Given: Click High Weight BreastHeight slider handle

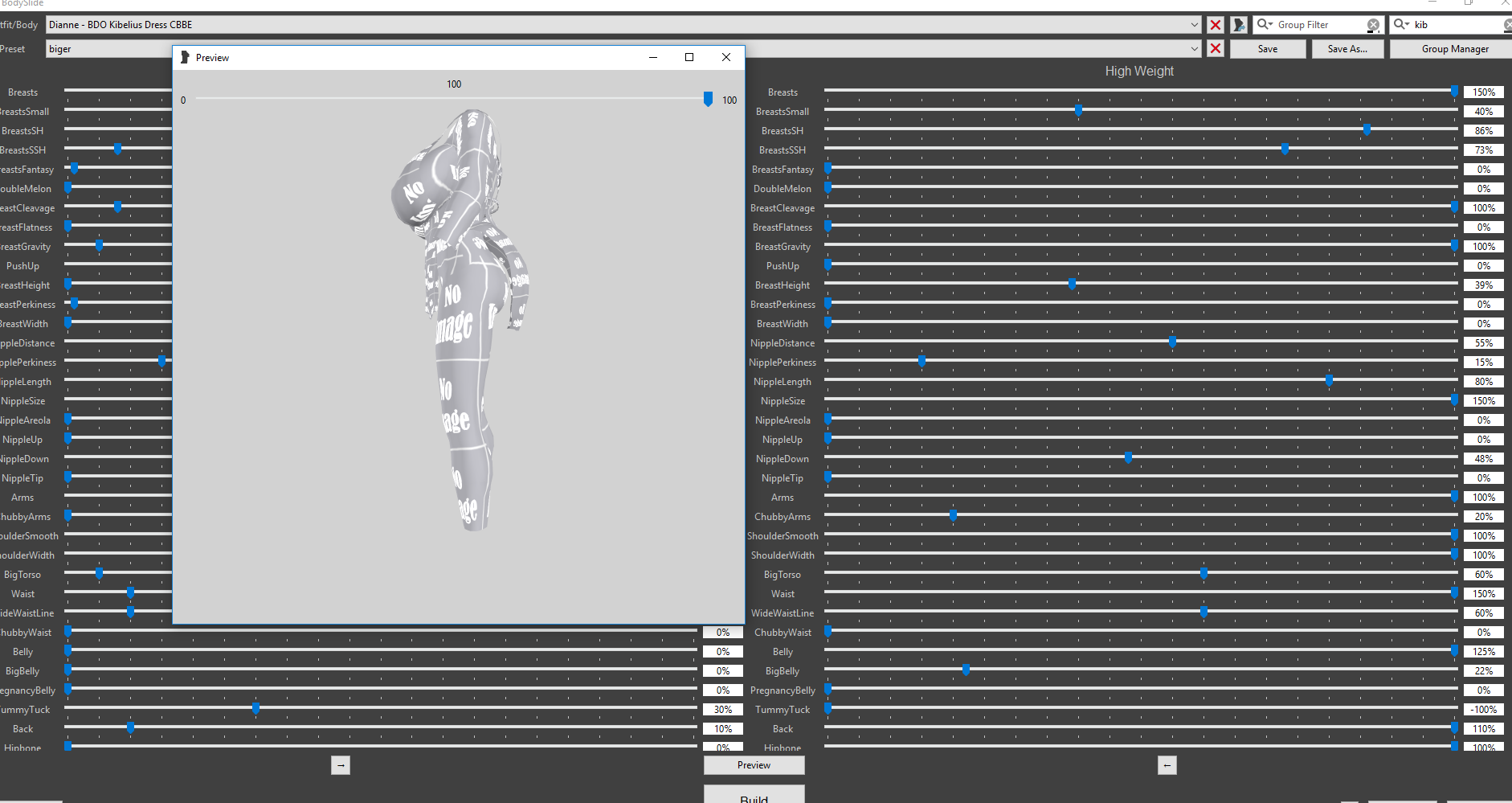Looking at the screenshot, I should 1072,284.
